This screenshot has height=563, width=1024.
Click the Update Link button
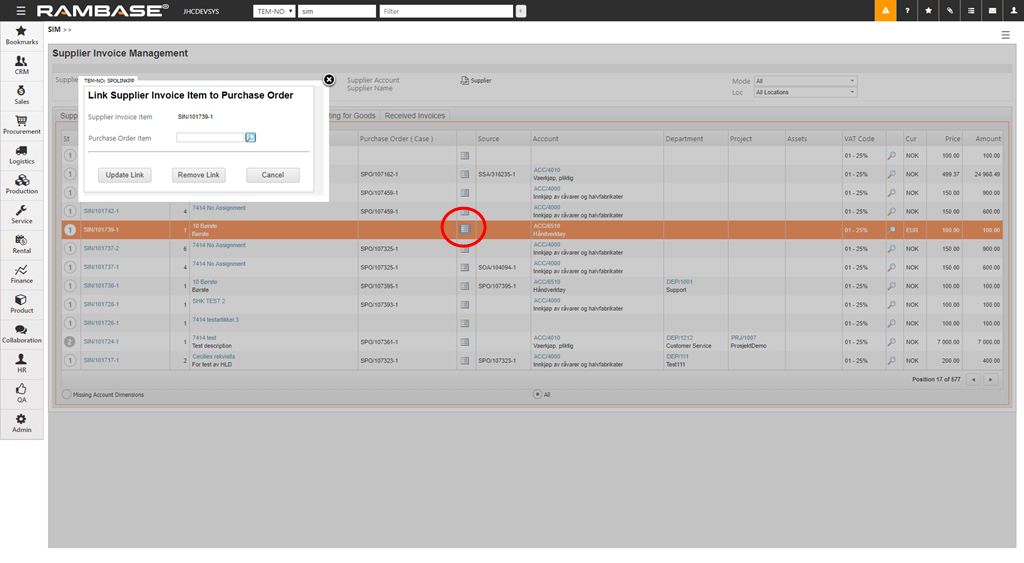click(125, 175)
